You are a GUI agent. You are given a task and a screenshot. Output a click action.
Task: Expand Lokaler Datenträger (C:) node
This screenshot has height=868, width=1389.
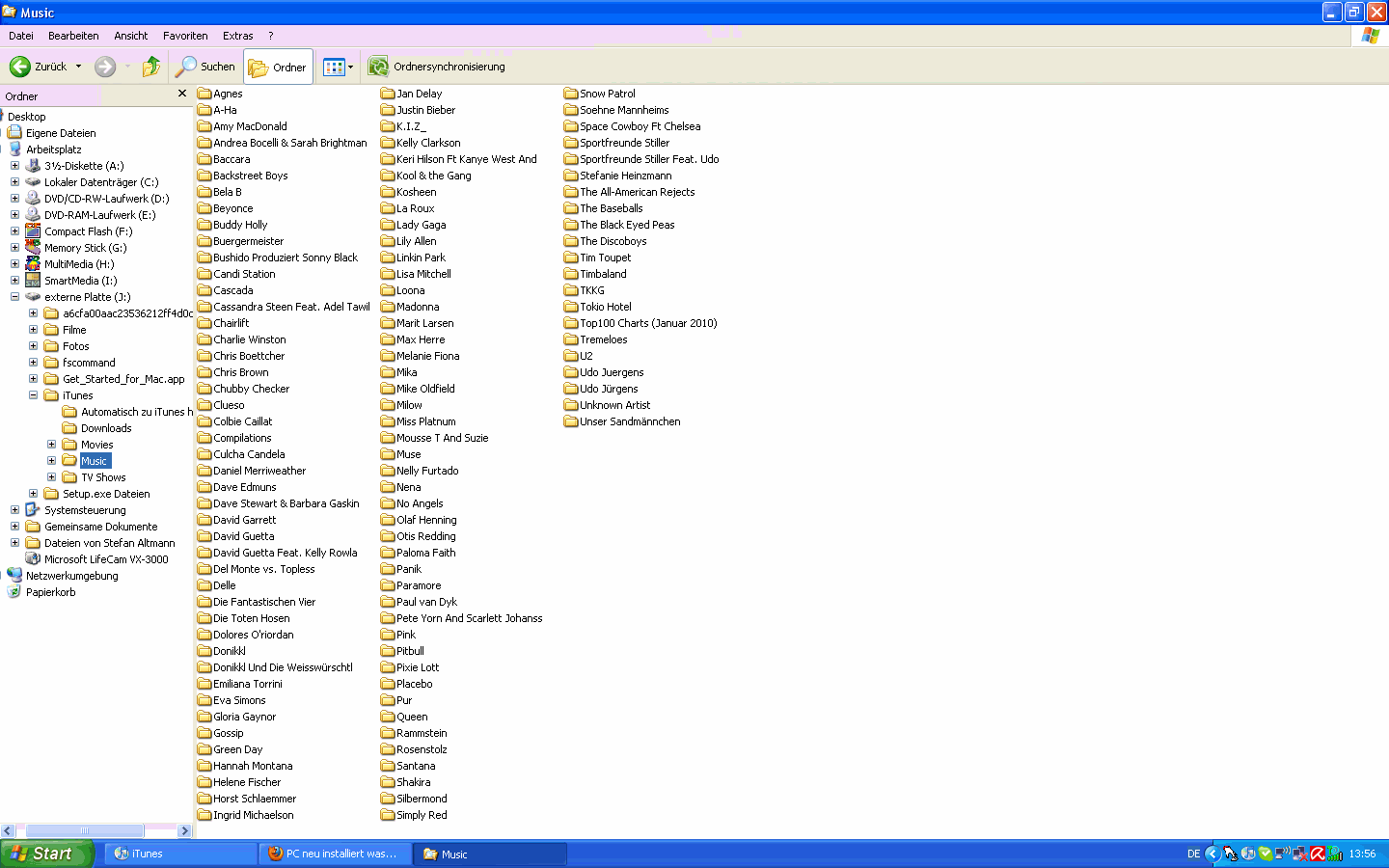[14, 182]
